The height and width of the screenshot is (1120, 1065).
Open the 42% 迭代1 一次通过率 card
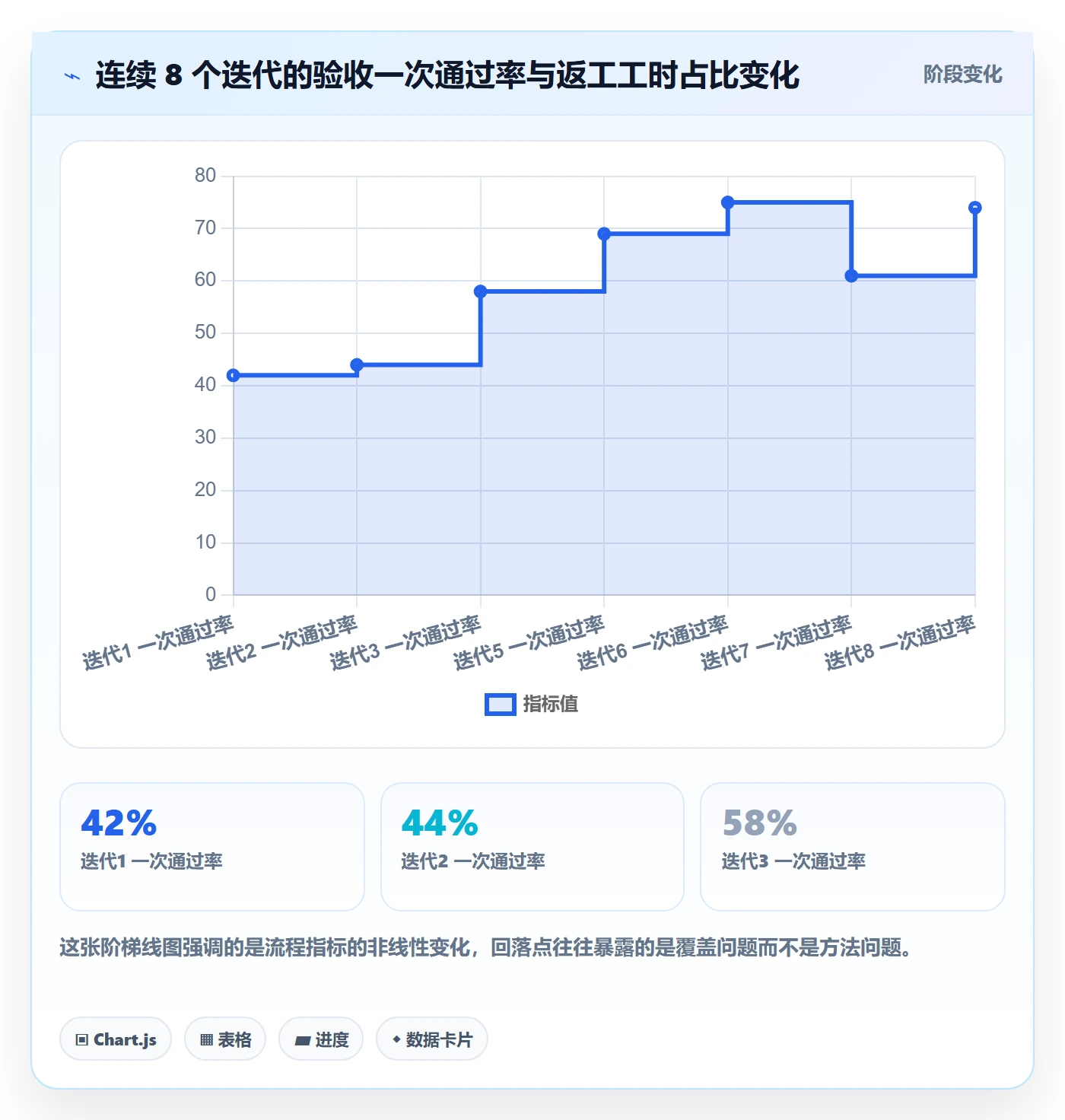(x=212, y=847)
